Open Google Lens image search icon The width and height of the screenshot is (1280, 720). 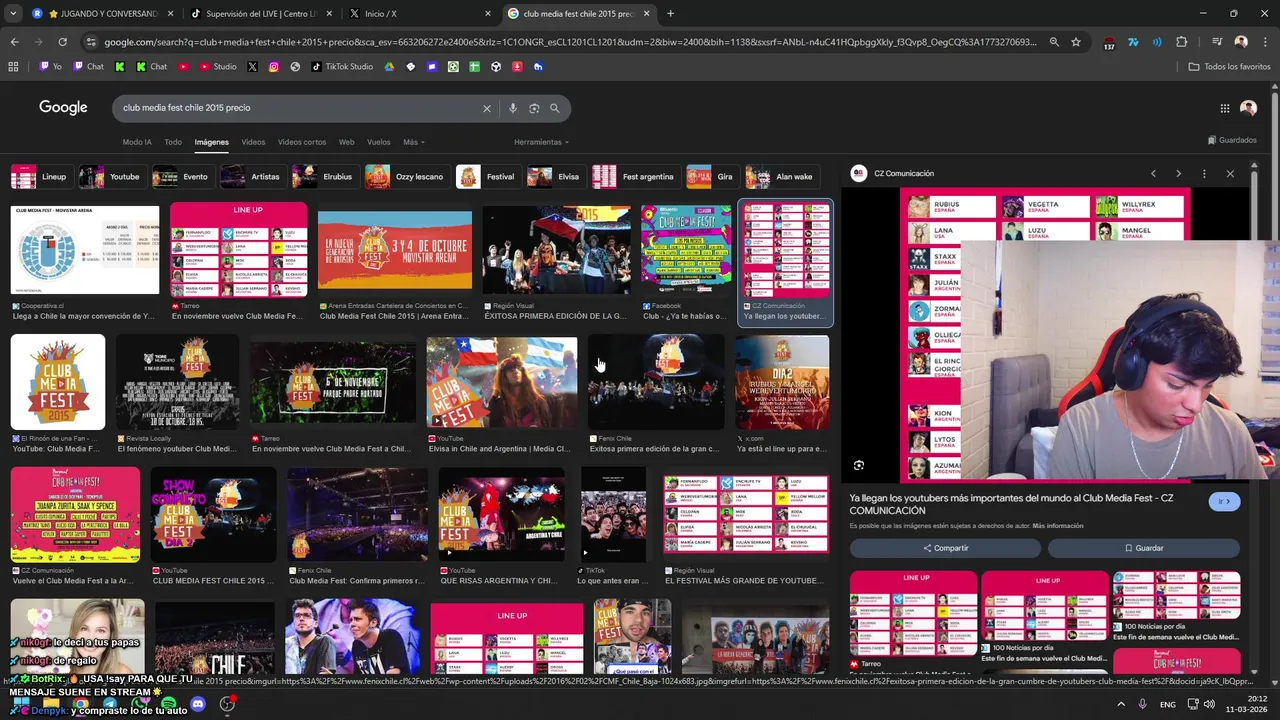[534, 108]
